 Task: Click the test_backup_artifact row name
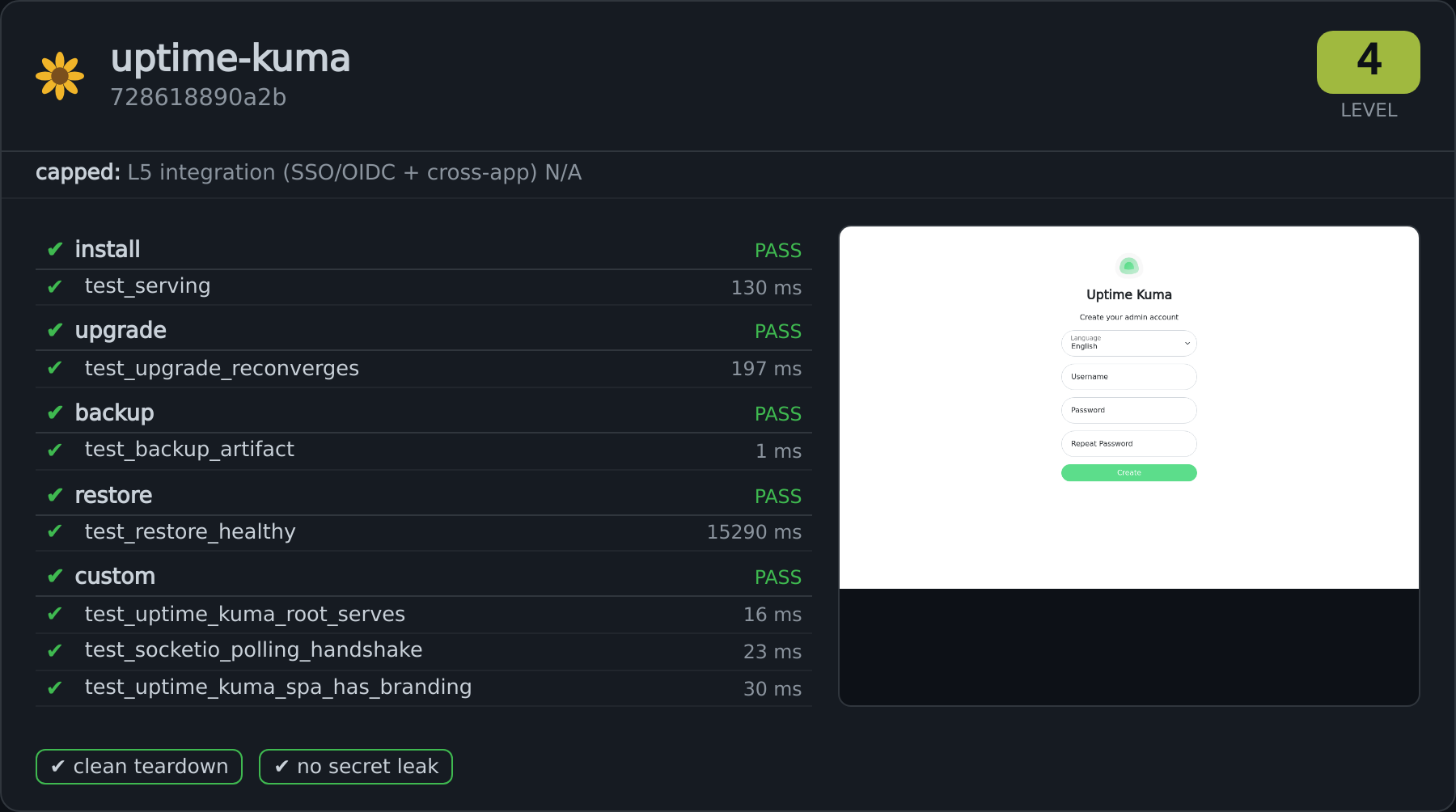click(x=189, y=450)
